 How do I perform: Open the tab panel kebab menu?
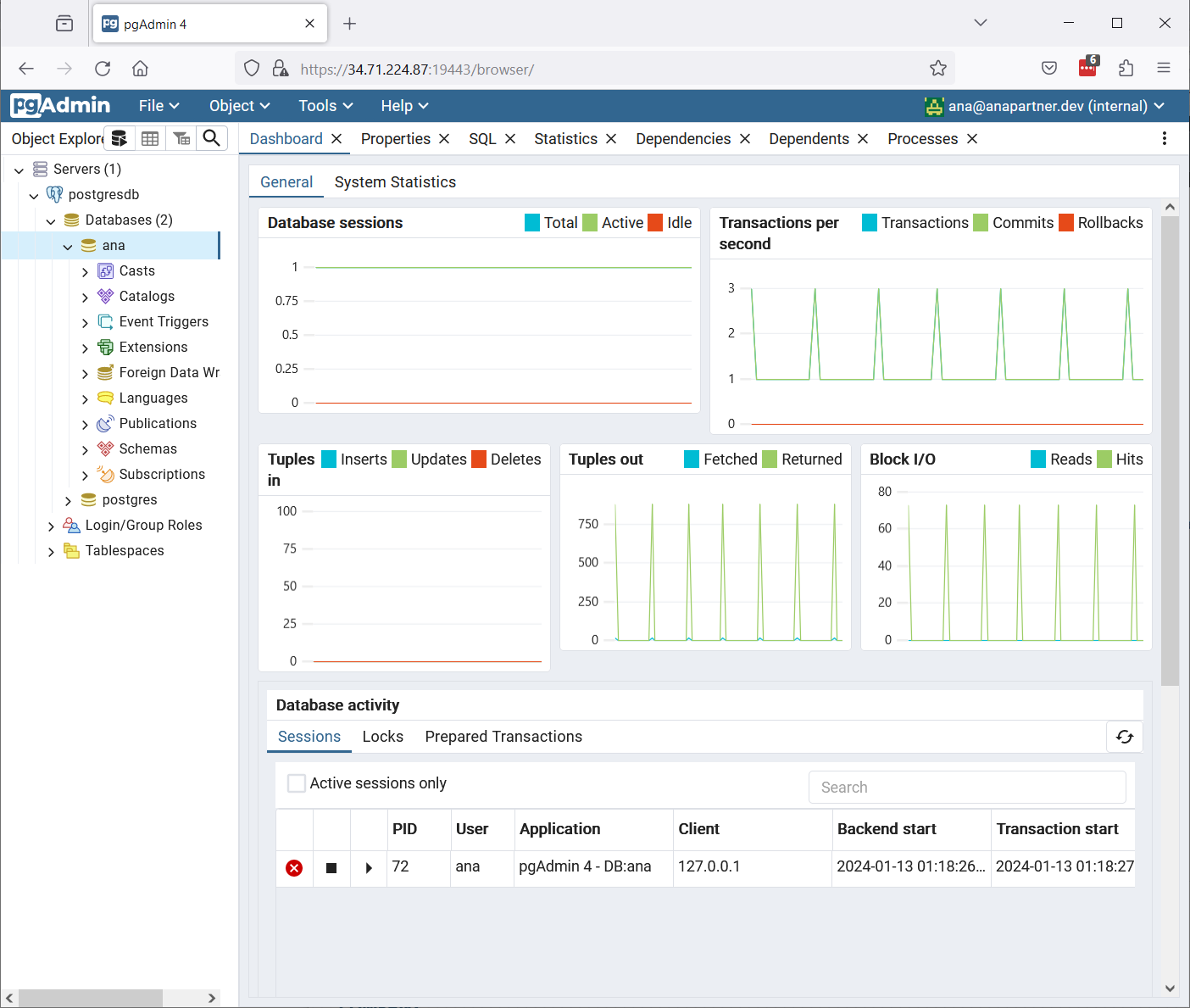tap(1165, 138)
